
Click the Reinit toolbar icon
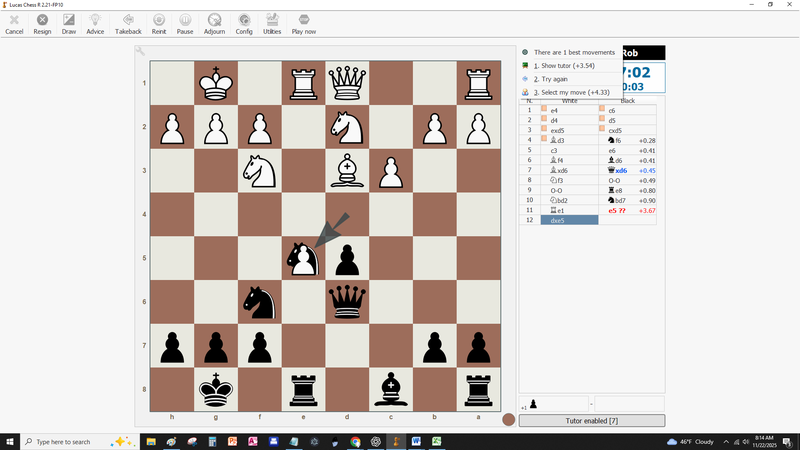point(159,23)
